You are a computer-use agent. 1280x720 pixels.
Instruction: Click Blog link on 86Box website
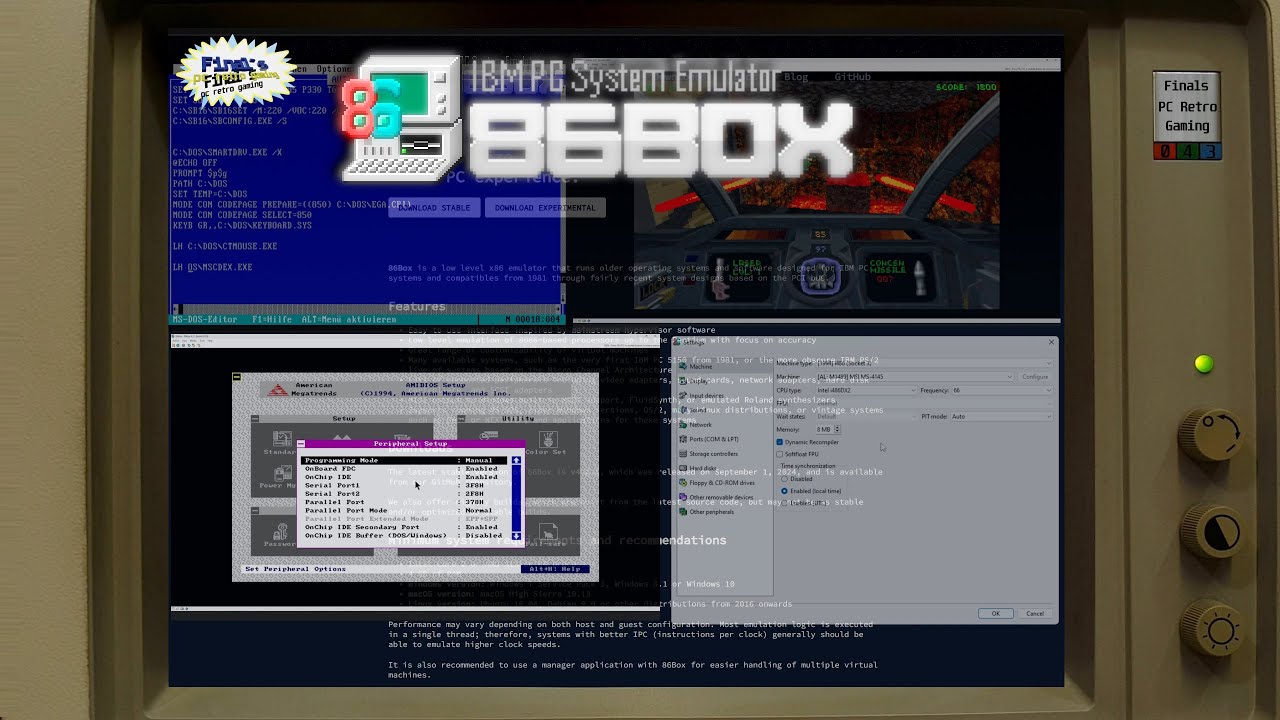pyautogui.click(x=796, y=77)
